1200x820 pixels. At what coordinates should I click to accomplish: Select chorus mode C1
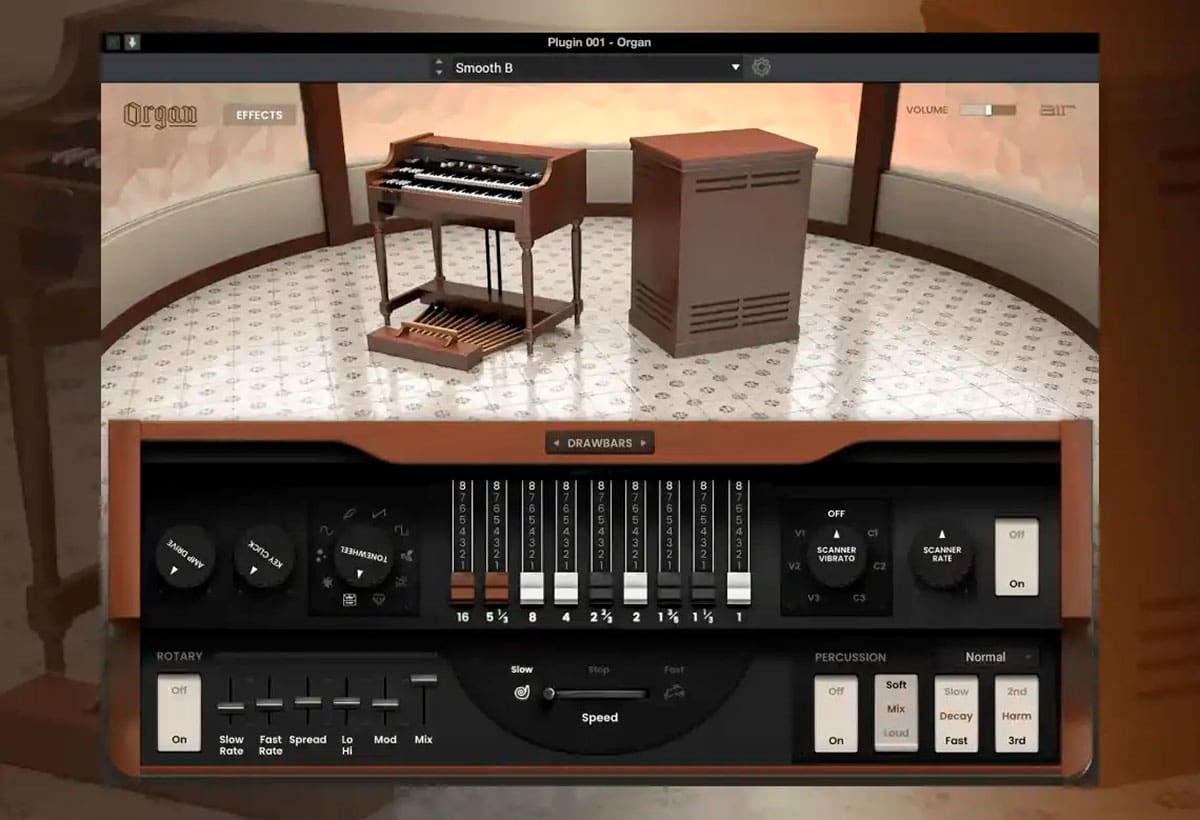click(x=872, y=533)
